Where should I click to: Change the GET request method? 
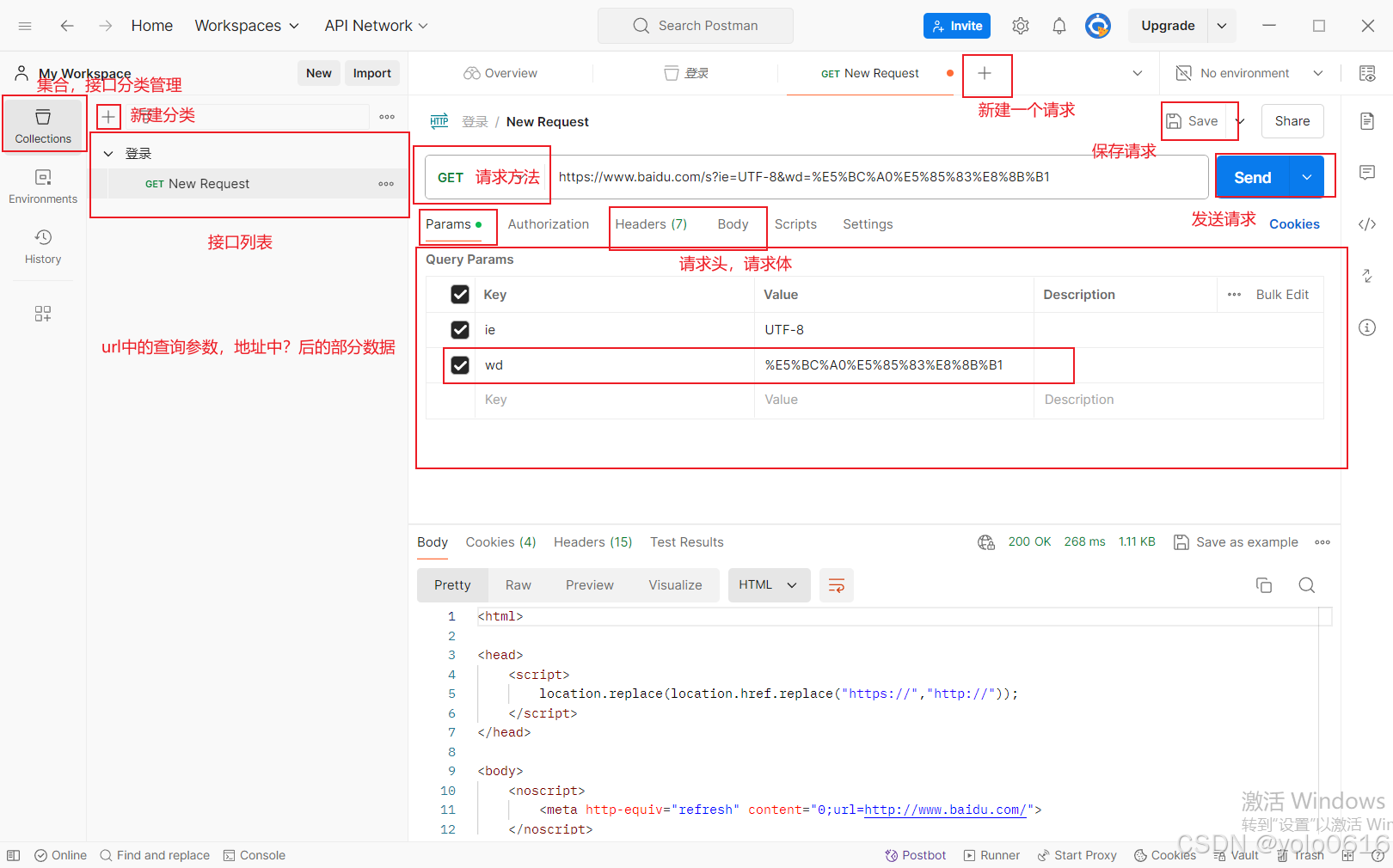451,178
